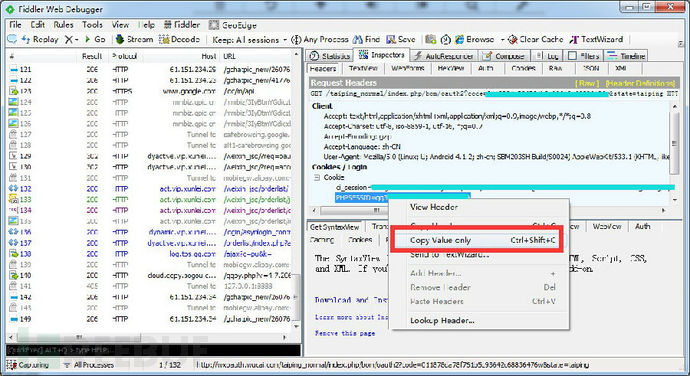
Task: Click the QuickExec command input box
Action: point(153,350)
